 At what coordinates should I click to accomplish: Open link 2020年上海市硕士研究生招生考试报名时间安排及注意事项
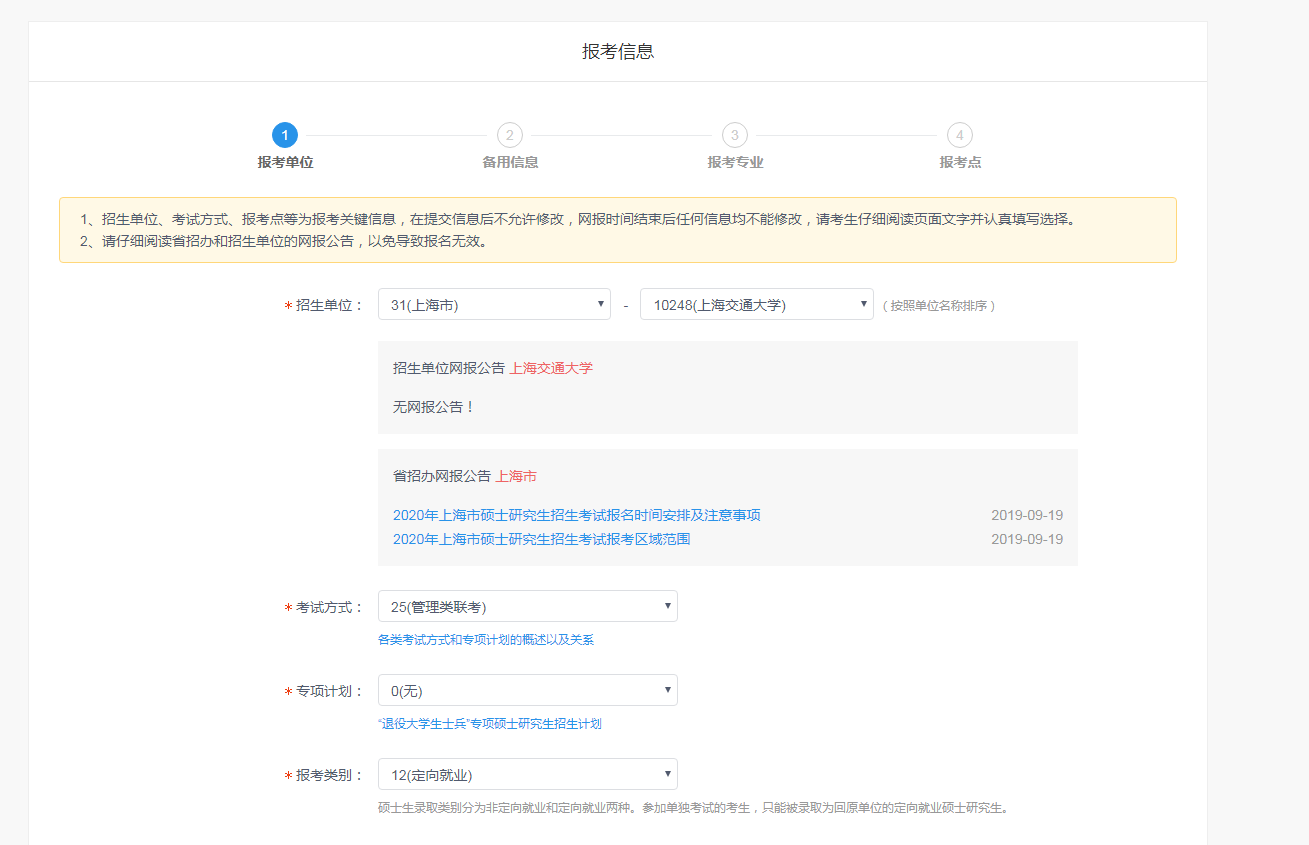pos(577,515)
